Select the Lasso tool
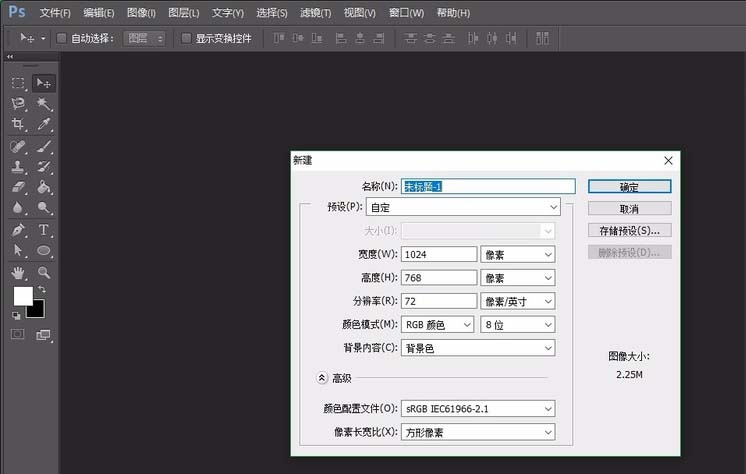746x474 pixels. (18, 104)
